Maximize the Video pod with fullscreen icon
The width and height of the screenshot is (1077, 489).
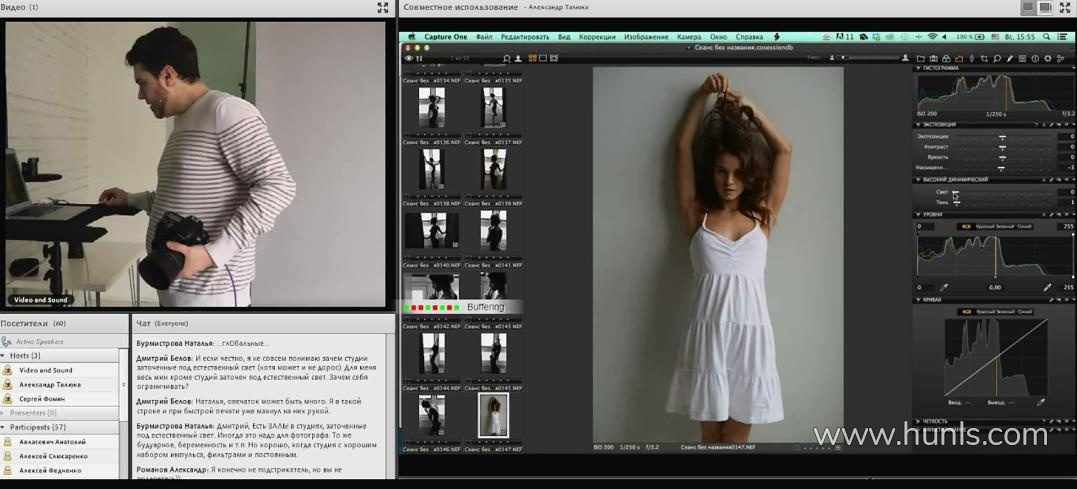point(382,7)
